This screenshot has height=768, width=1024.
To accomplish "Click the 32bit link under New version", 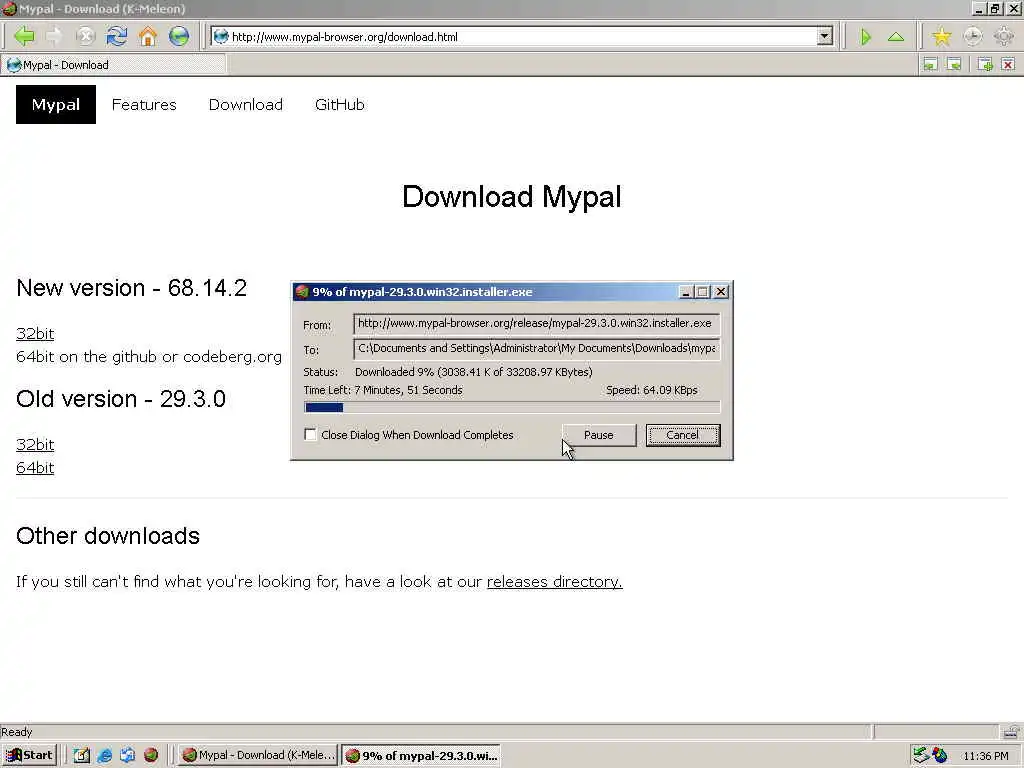I will coord(35,334).
